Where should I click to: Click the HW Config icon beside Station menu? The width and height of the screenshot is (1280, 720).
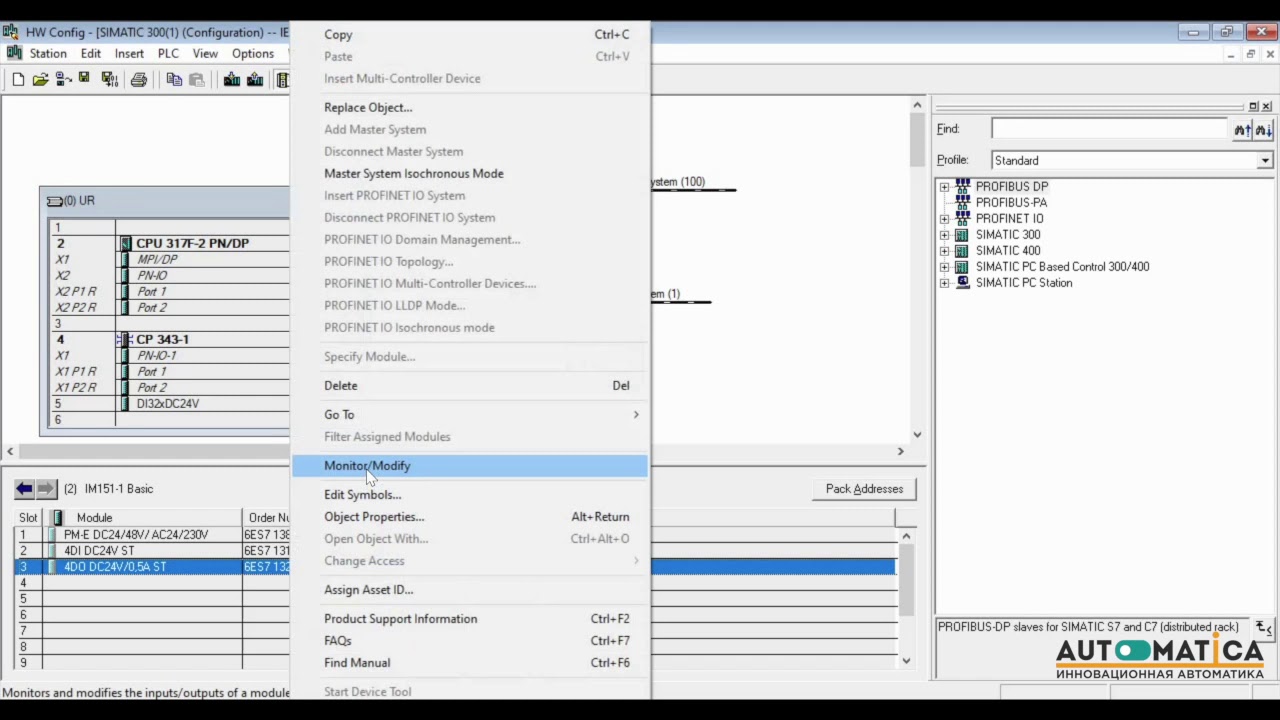click(x=14, y=53)
